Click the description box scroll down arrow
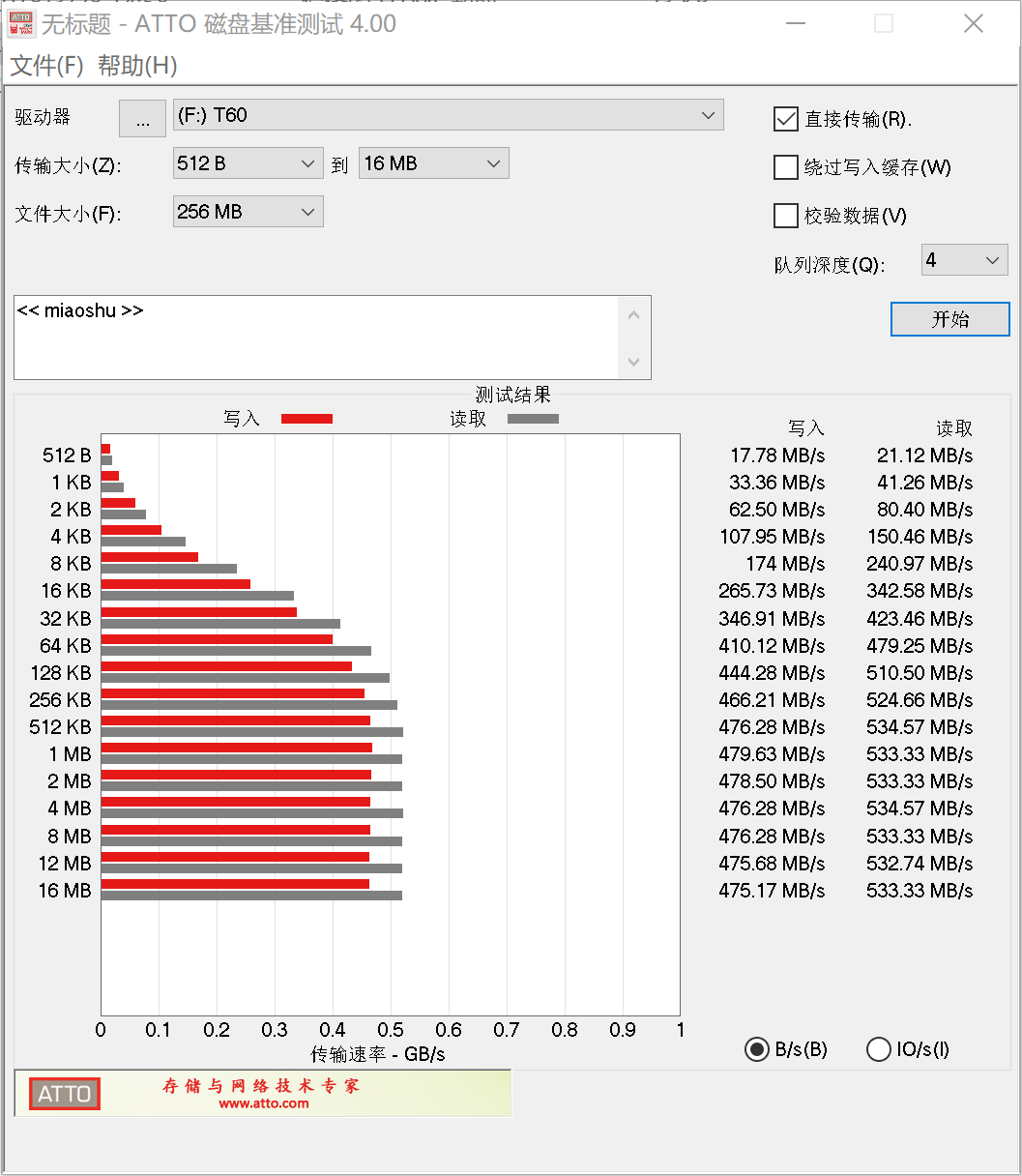This screenshot has width=1022, height=1176. click(x=634, y=362)
